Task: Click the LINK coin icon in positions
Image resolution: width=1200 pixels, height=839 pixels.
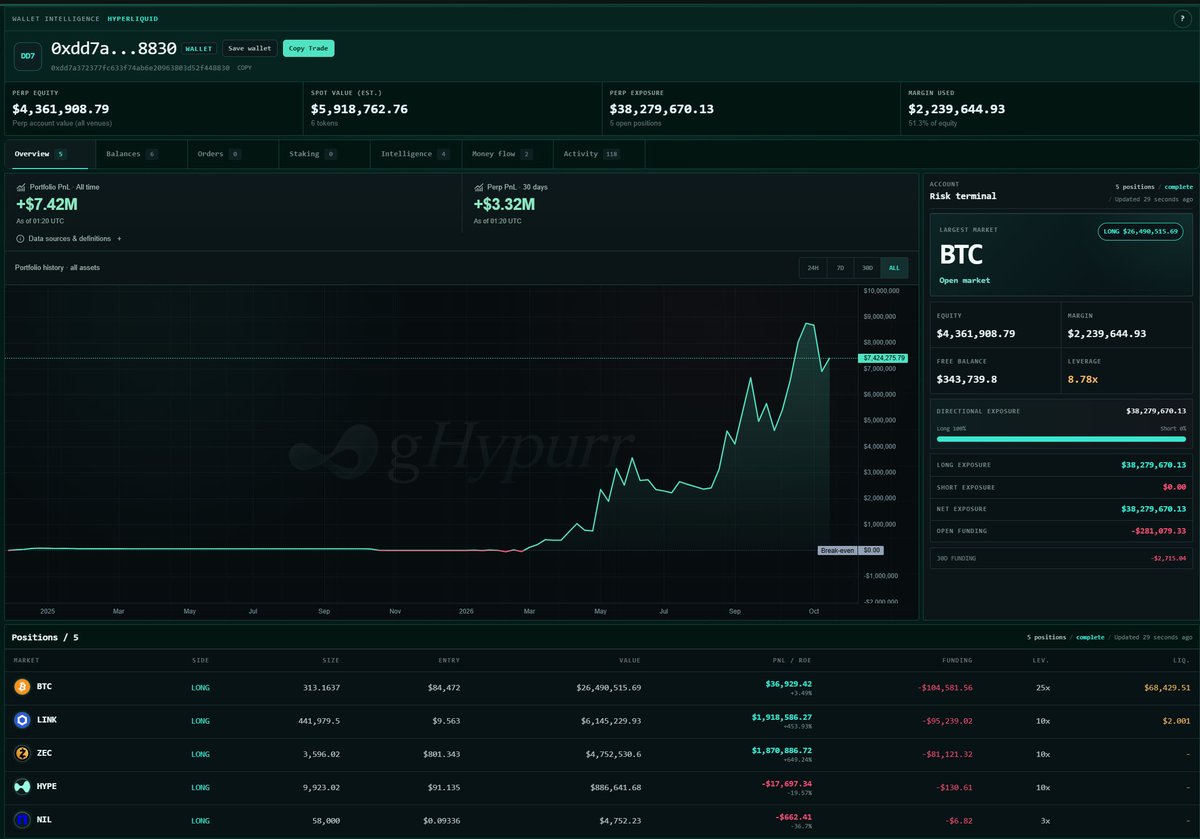Action: pos(22,720)
